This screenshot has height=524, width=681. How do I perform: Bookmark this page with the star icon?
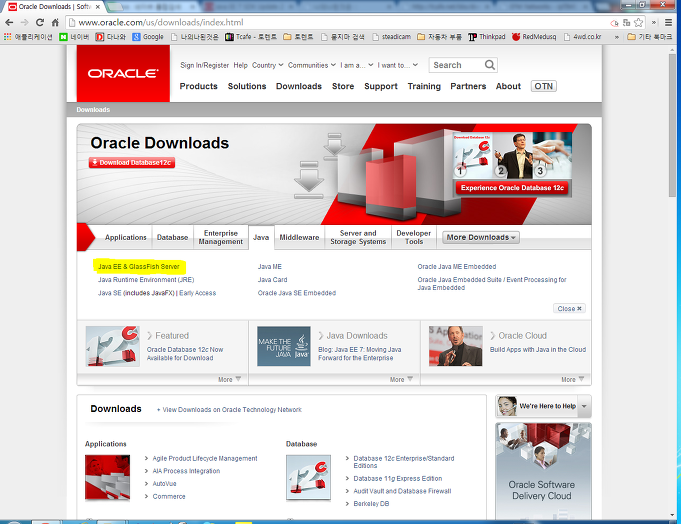point(638,23)
